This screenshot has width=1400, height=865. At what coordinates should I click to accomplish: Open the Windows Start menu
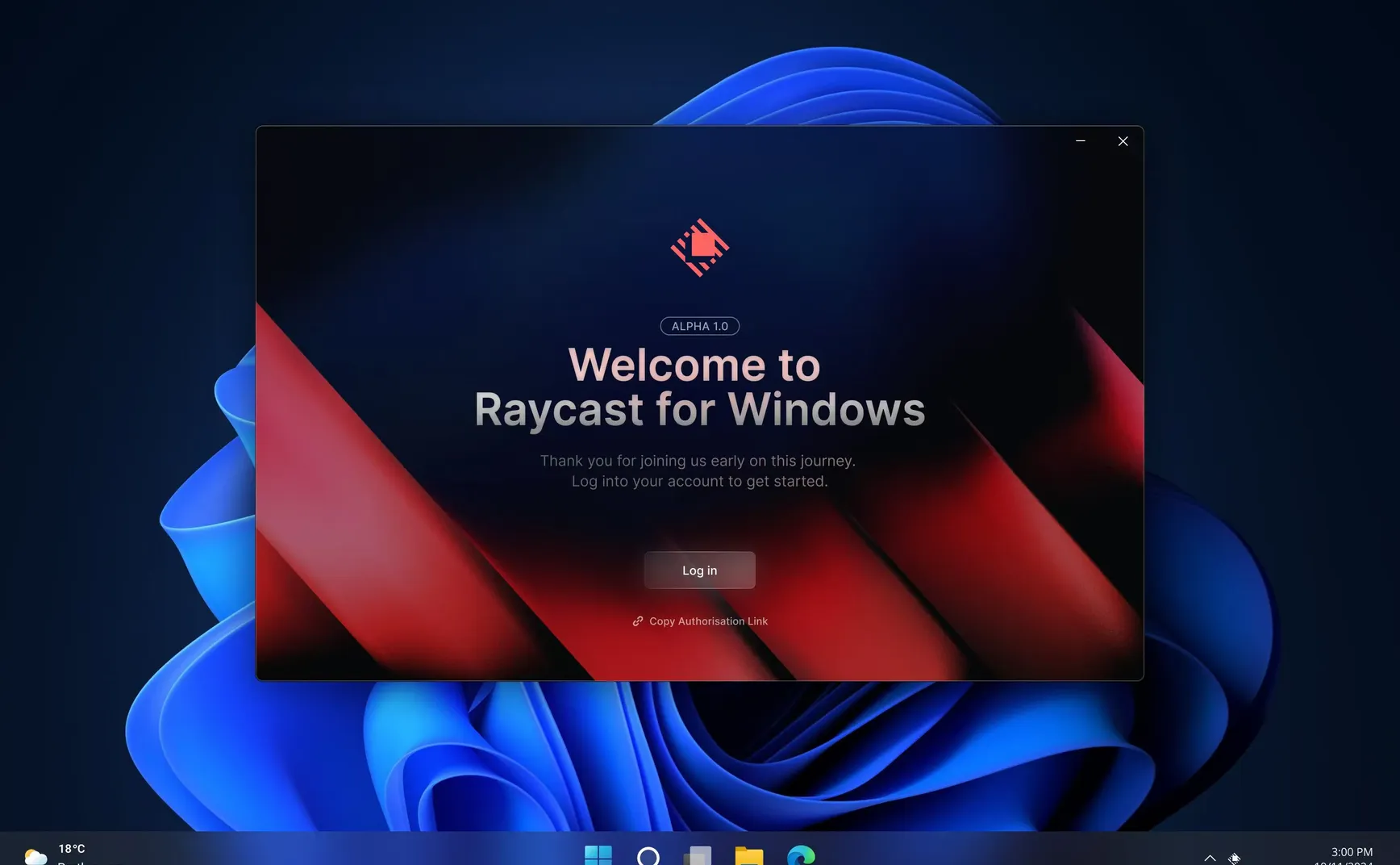click(x=598, y=855)
